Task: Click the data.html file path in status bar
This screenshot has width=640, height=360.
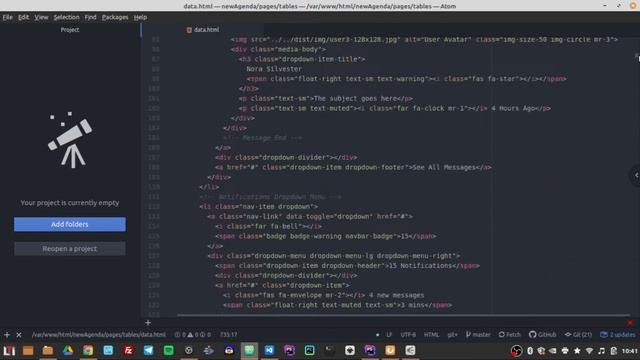Action: tap(99, 335)
